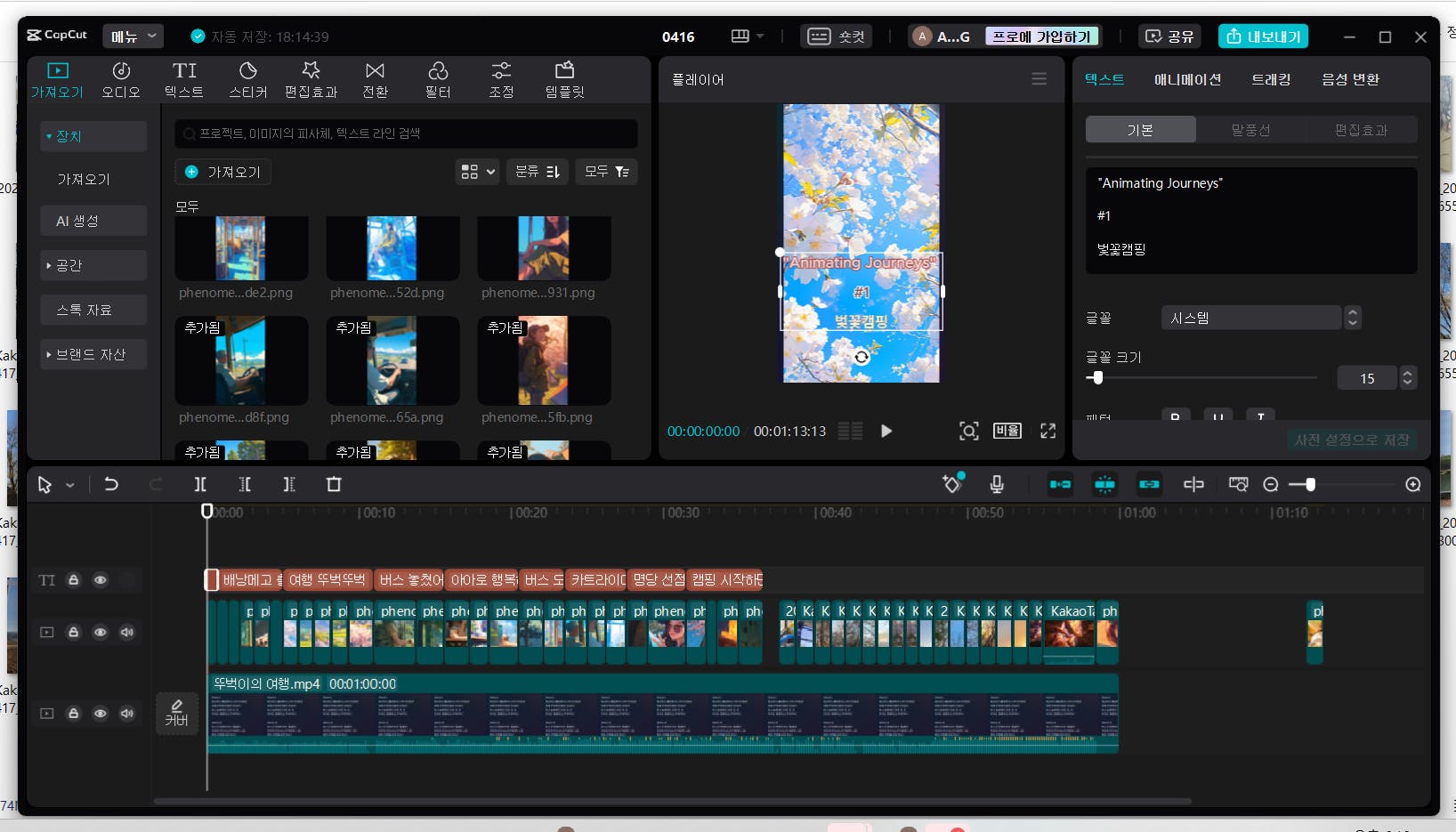
Task: Open the 스티커 (sticker) panel
Action: click(247, 79)
